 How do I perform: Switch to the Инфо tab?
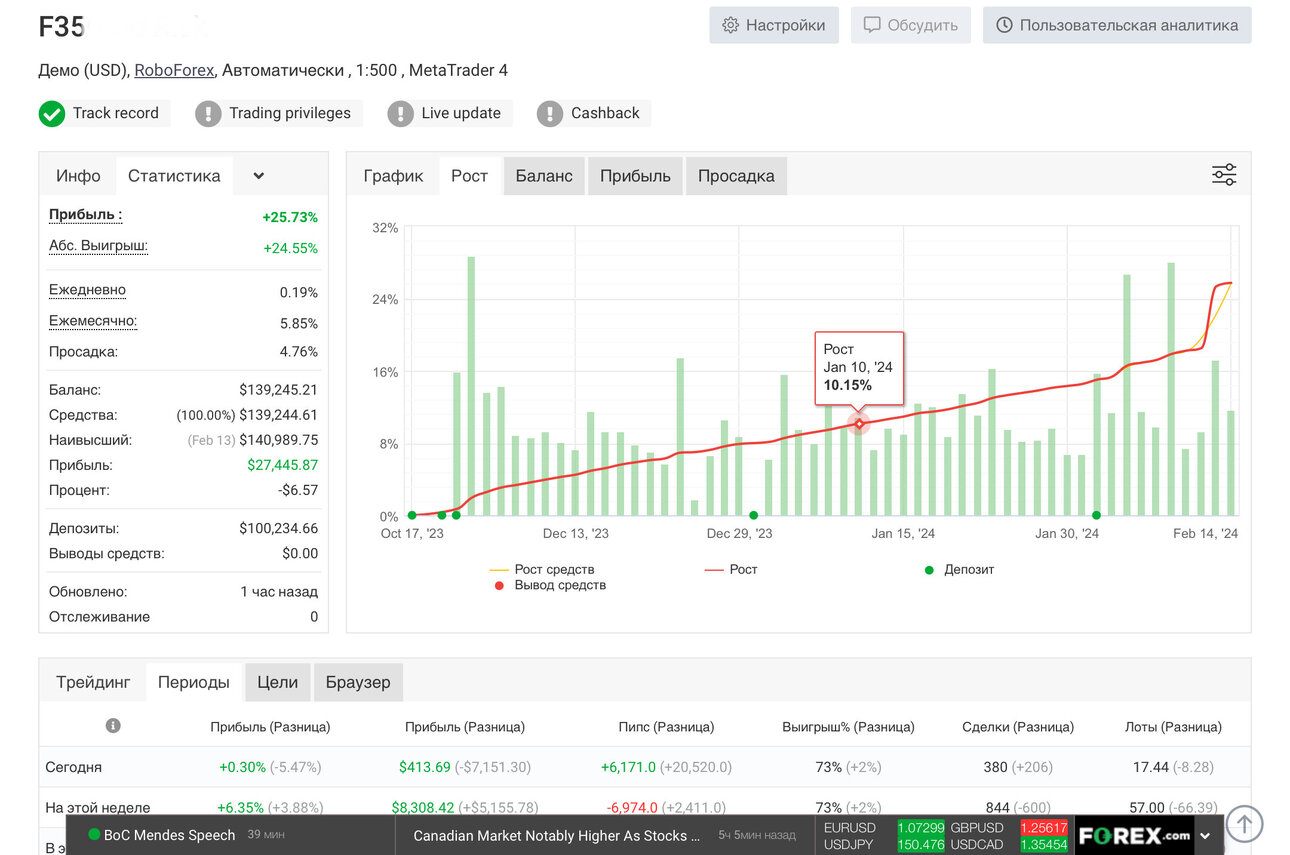click(x=78, y=176)
